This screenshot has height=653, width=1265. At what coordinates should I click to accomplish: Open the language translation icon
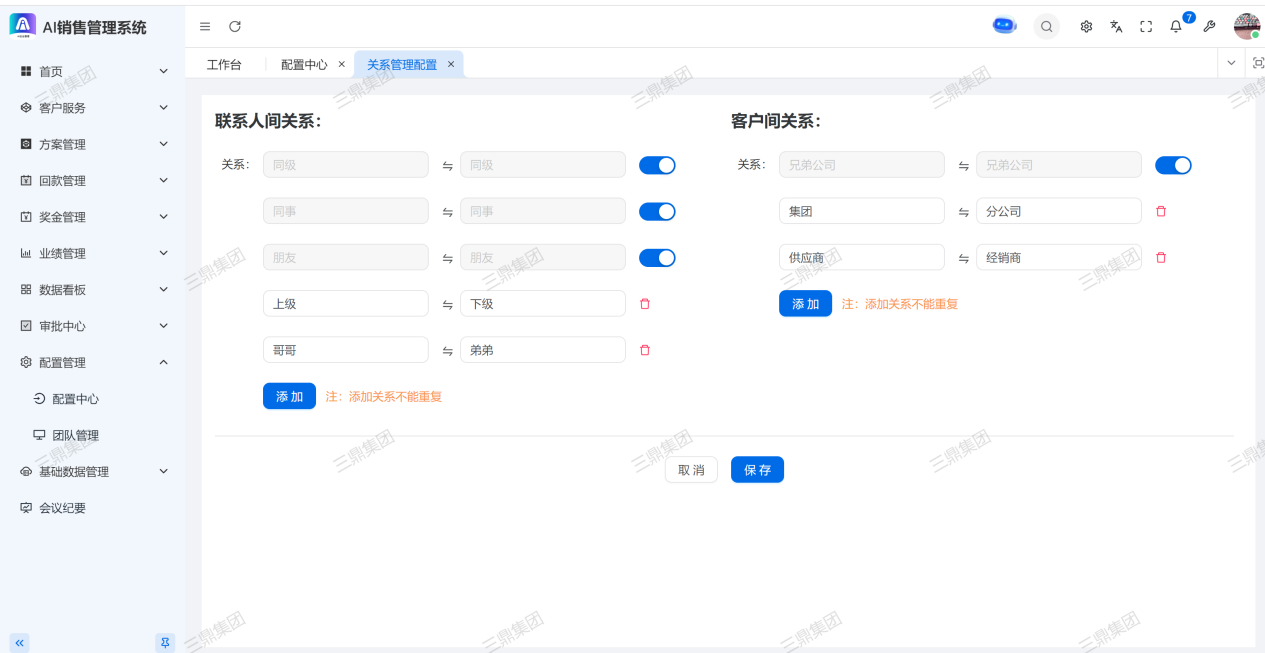[x=1116, y=27]
